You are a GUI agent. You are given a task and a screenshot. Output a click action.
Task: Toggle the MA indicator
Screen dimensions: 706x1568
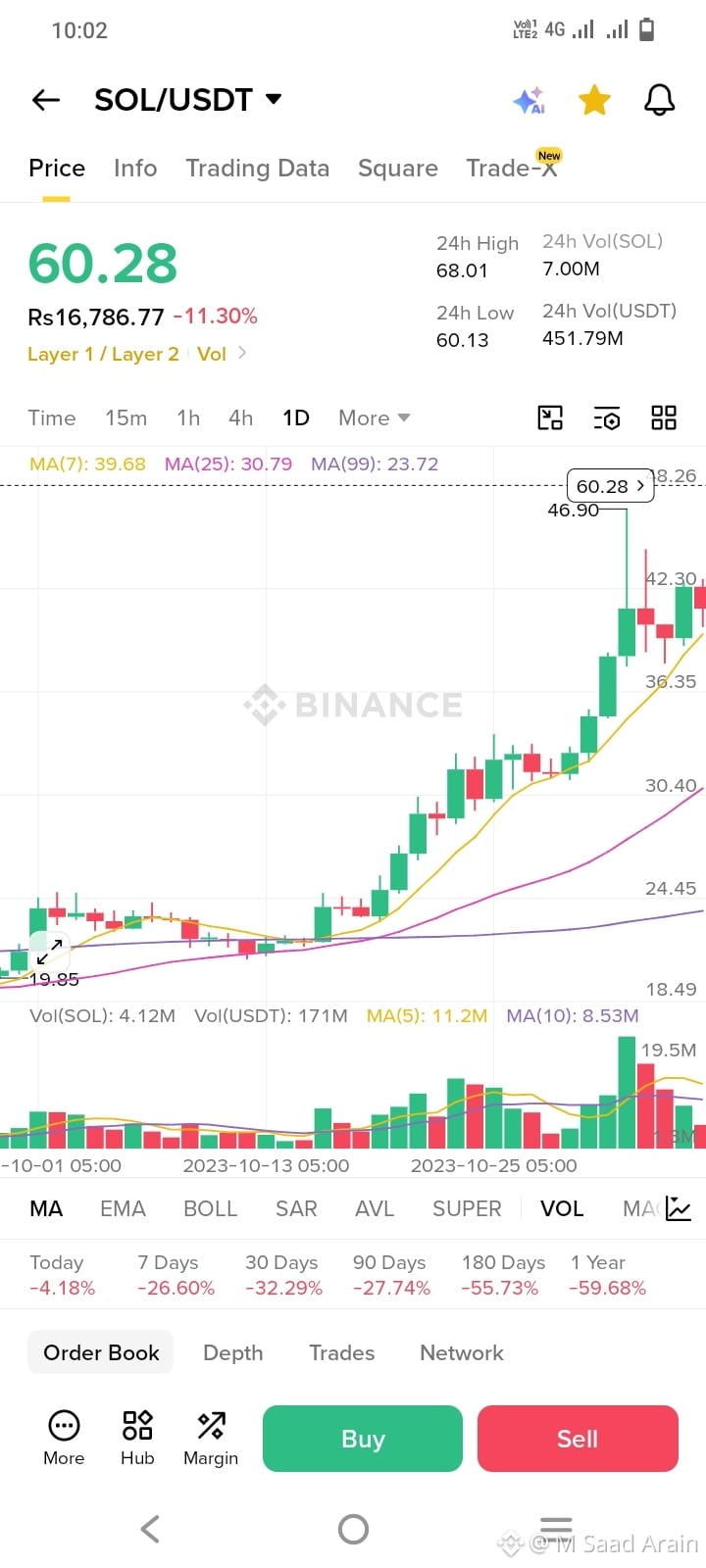point(46,1208)
